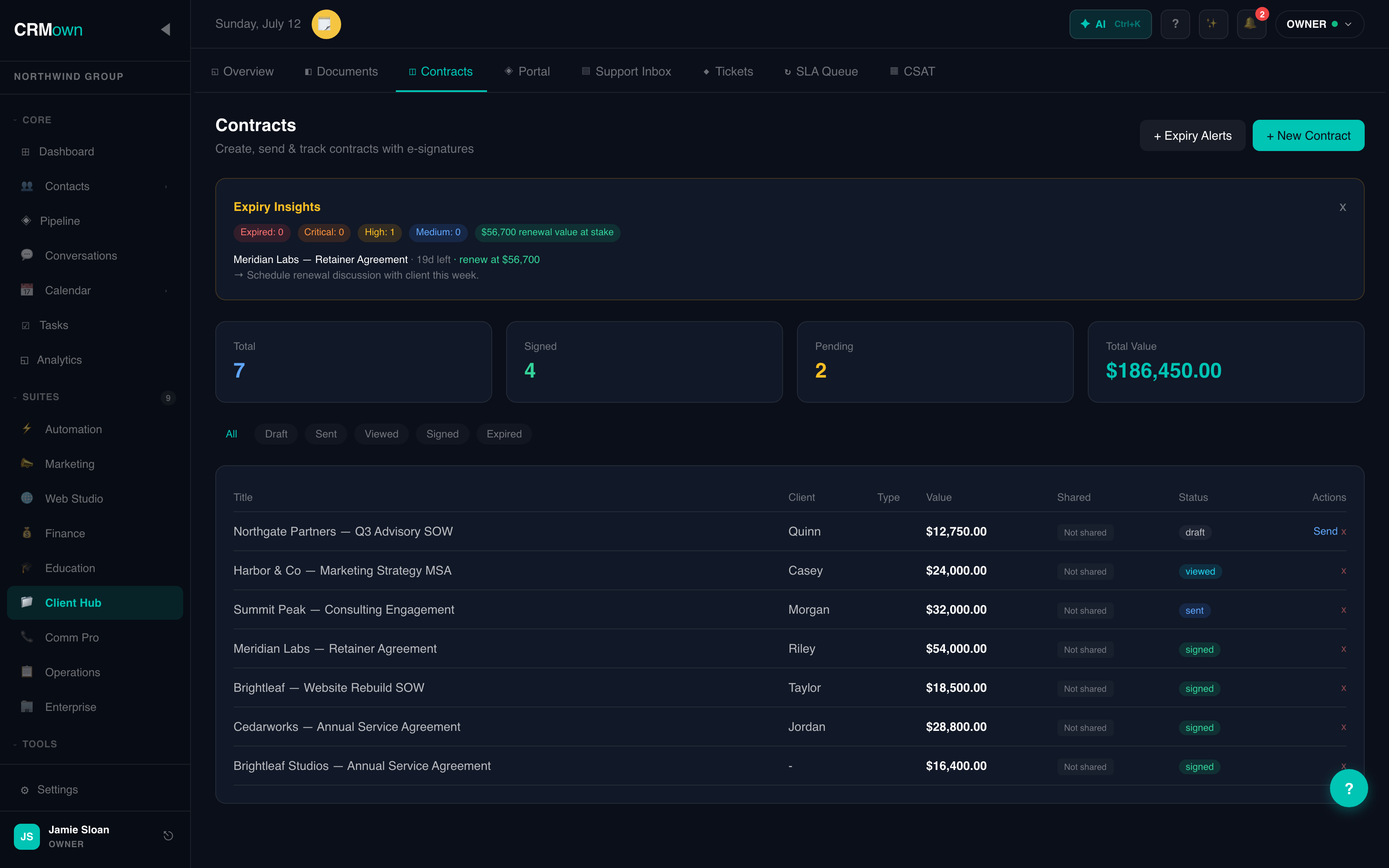The height and width of the screenshot is (868, 1389).
Task: Switch to the Portal tab
Action: (527, 71)
